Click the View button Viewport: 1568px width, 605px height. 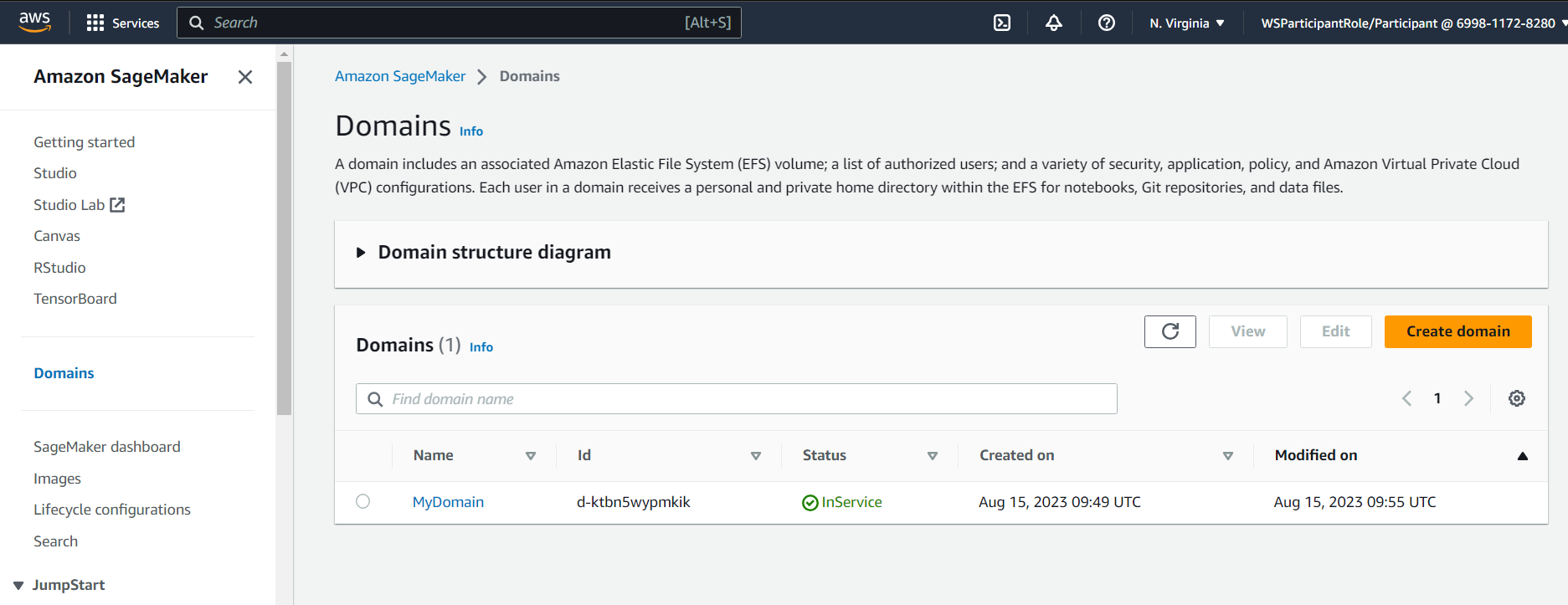click(x=1247, y=331)
